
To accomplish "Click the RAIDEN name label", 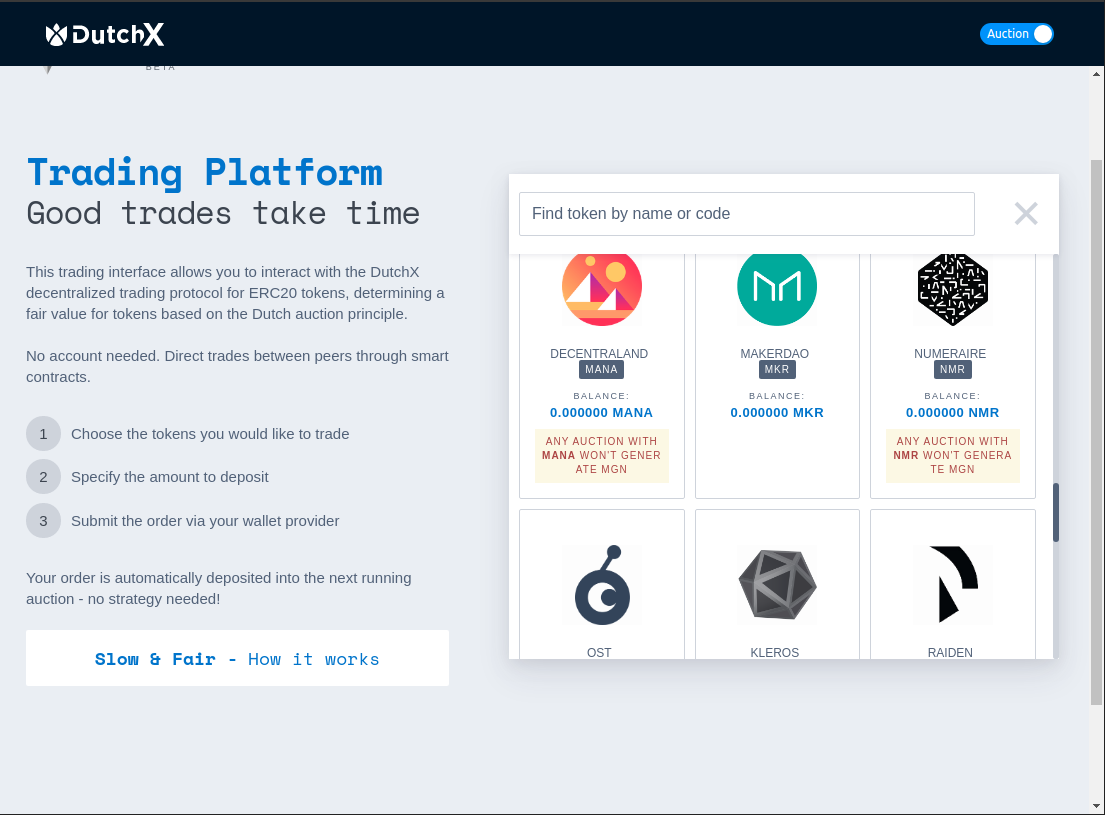I will point(950,653).
